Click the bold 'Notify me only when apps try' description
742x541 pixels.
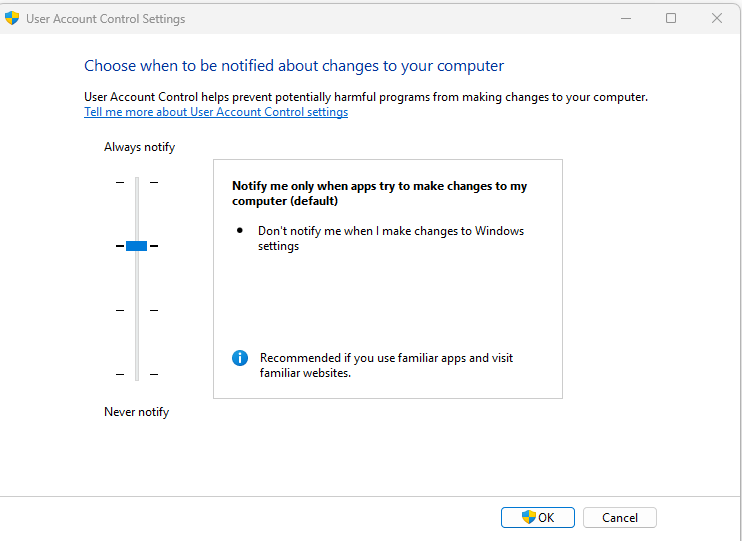click(380, 193)
